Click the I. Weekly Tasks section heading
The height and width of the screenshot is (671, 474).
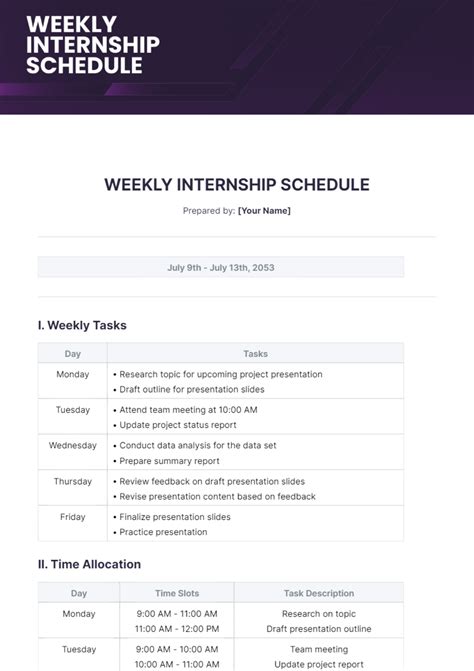point(82,325)
